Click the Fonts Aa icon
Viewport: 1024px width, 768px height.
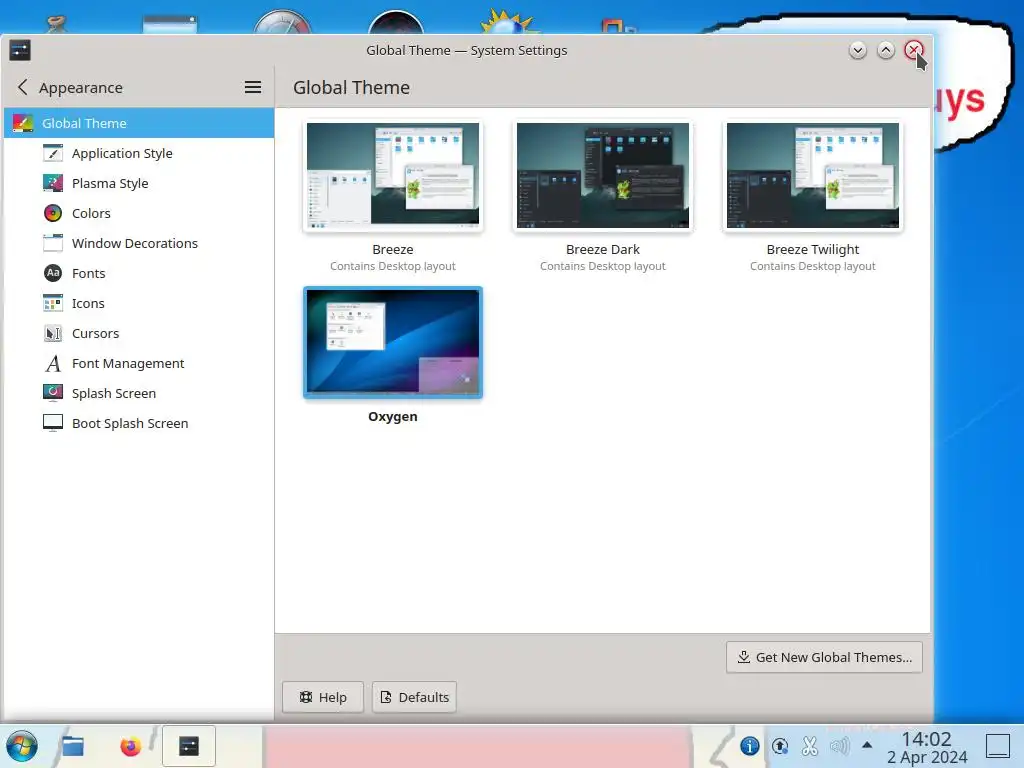[x=53, y=273]
